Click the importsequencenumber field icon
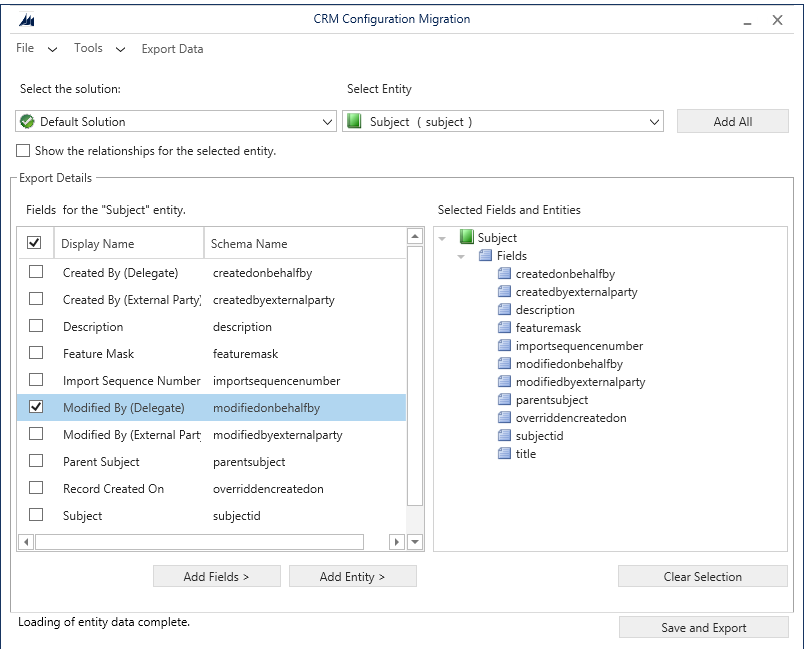The height and width of the screenshot is (649, 805). (x=504, y=345)
